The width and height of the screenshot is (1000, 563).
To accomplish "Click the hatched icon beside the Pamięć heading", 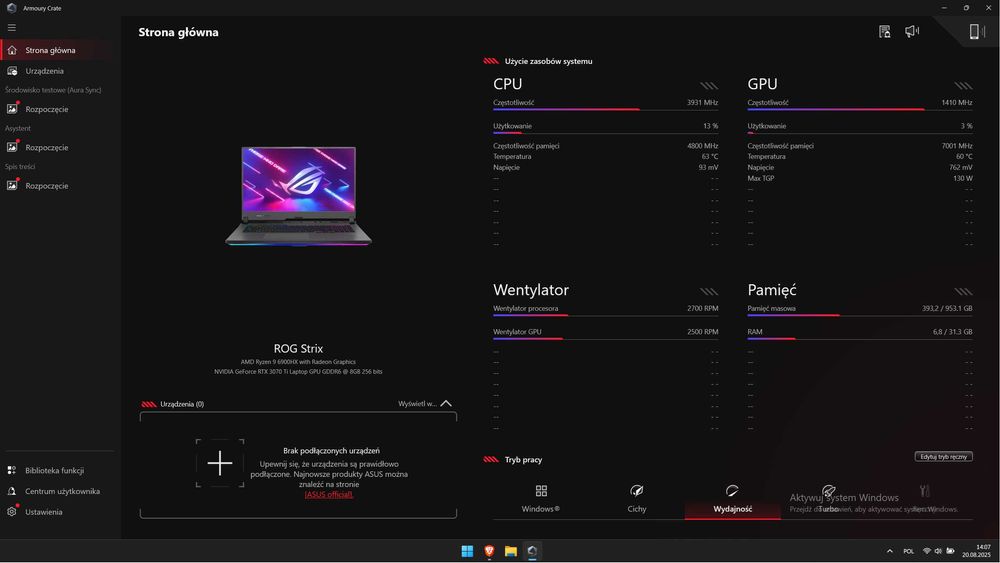I will tap(963, 291).
